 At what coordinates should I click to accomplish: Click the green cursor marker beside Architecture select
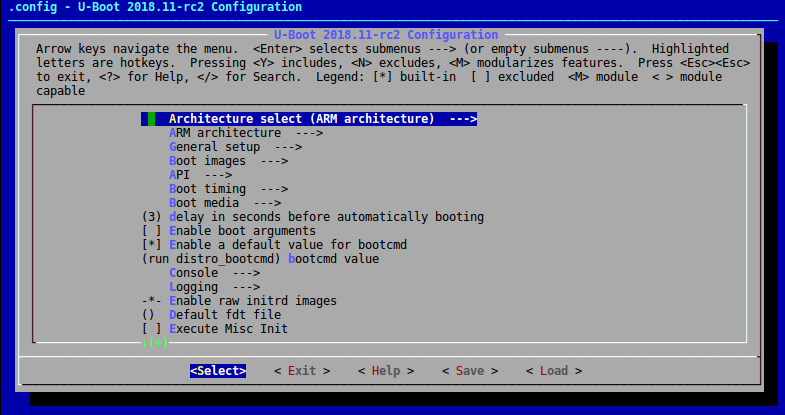pos(151,119)
